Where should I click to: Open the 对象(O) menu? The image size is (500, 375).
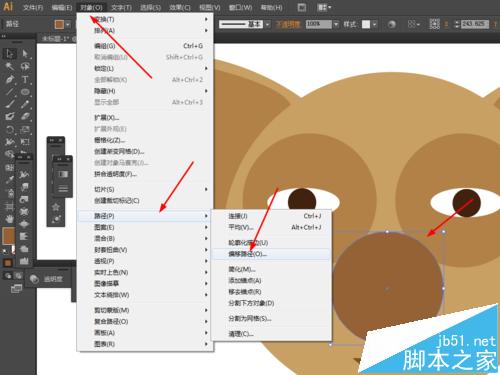pos(91,7)
